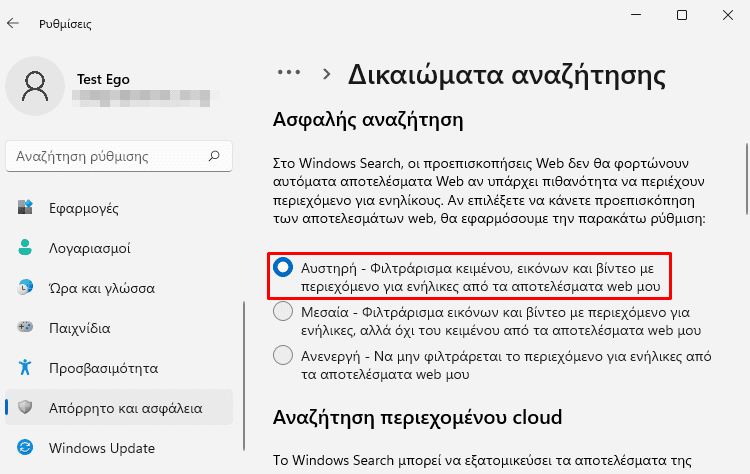Click the Λογαριασμοί person icon

tap(26, 248)
